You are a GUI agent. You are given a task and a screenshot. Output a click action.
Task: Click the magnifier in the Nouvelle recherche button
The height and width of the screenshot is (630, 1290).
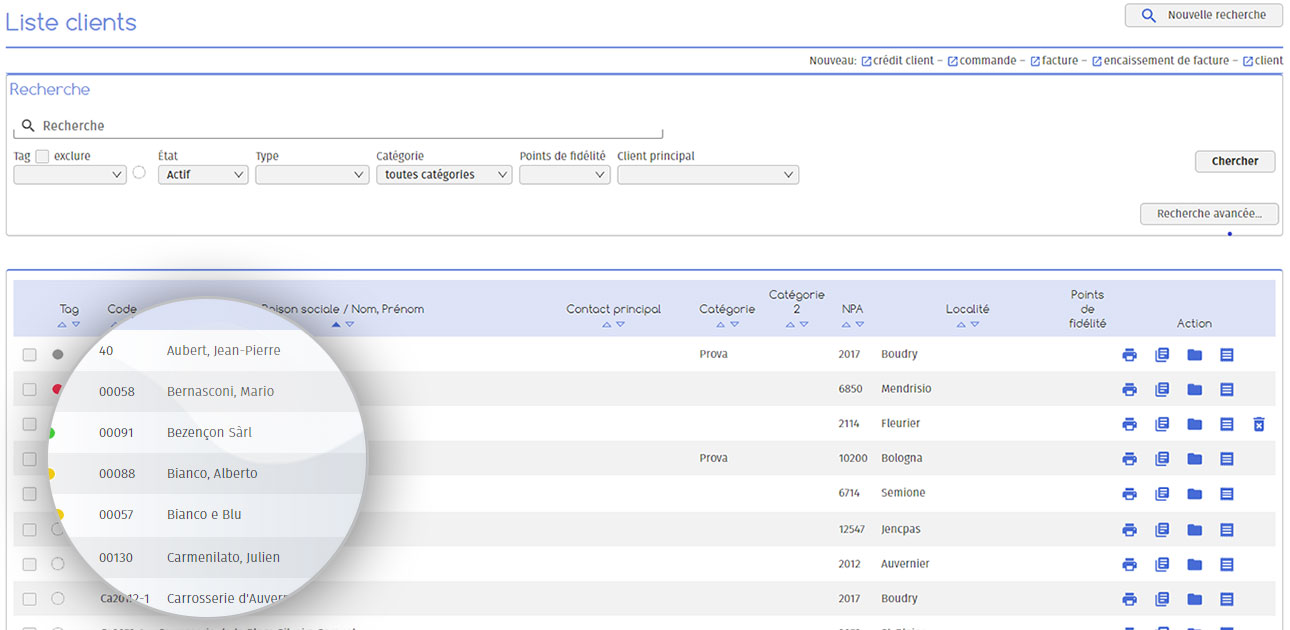click(x=1147, y=15)
